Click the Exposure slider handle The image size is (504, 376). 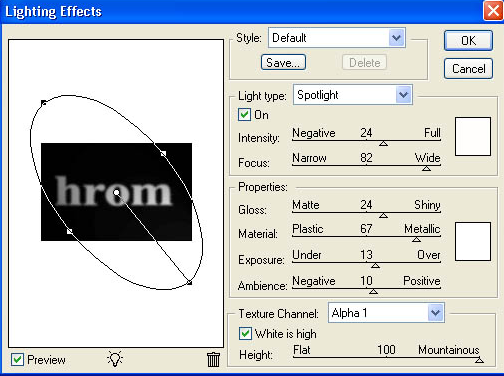tap(375, 266)
